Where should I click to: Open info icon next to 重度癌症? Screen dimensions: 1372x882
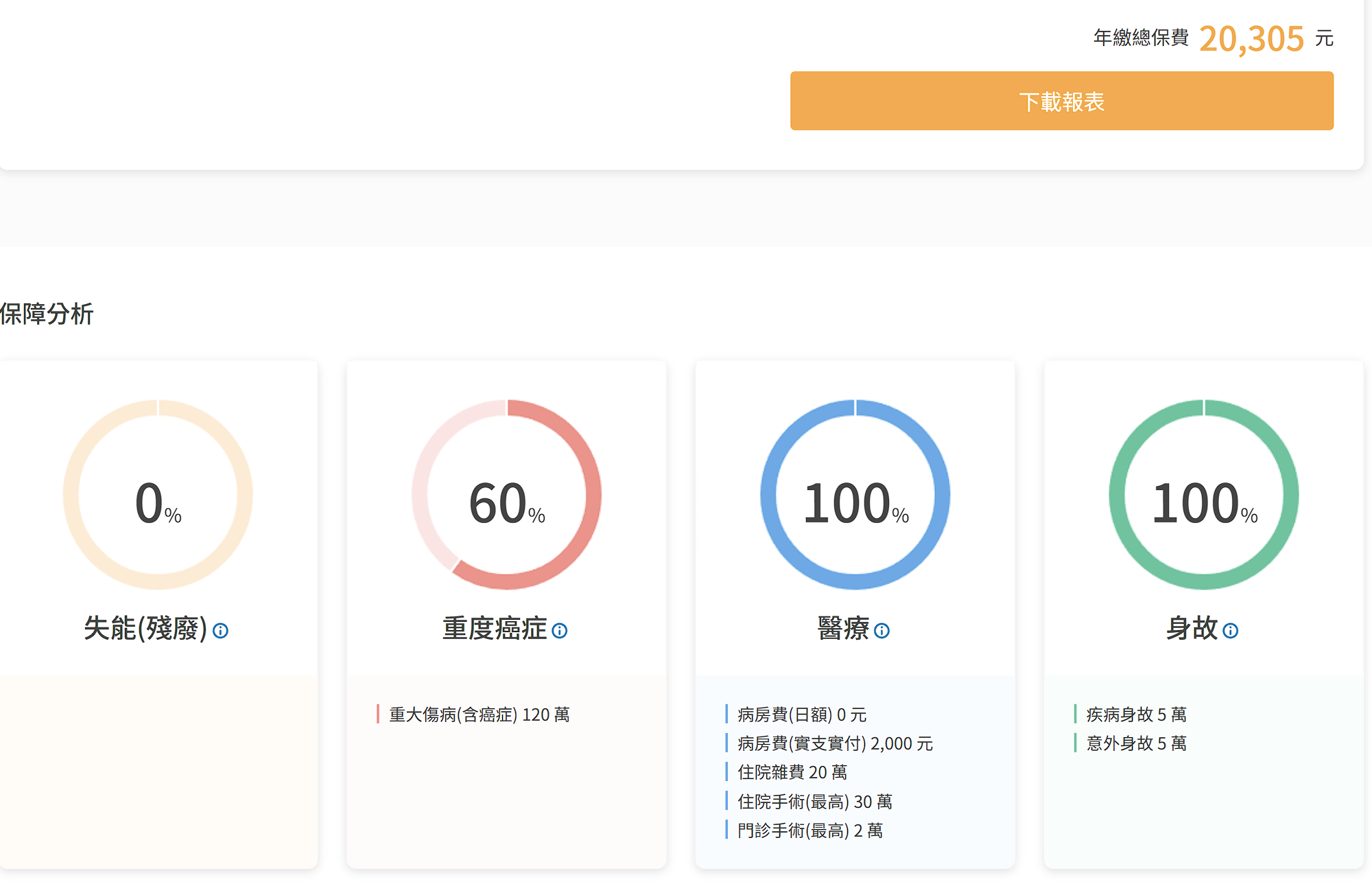(560, 630)
